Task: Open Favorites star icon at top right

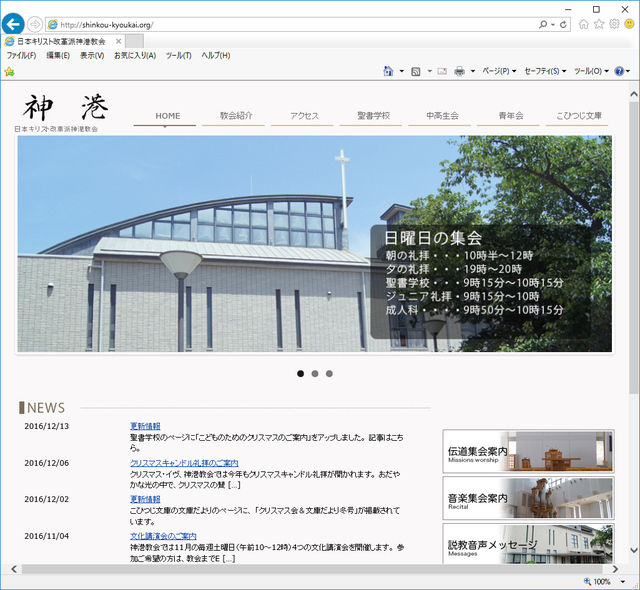Action: pos(599,24)
